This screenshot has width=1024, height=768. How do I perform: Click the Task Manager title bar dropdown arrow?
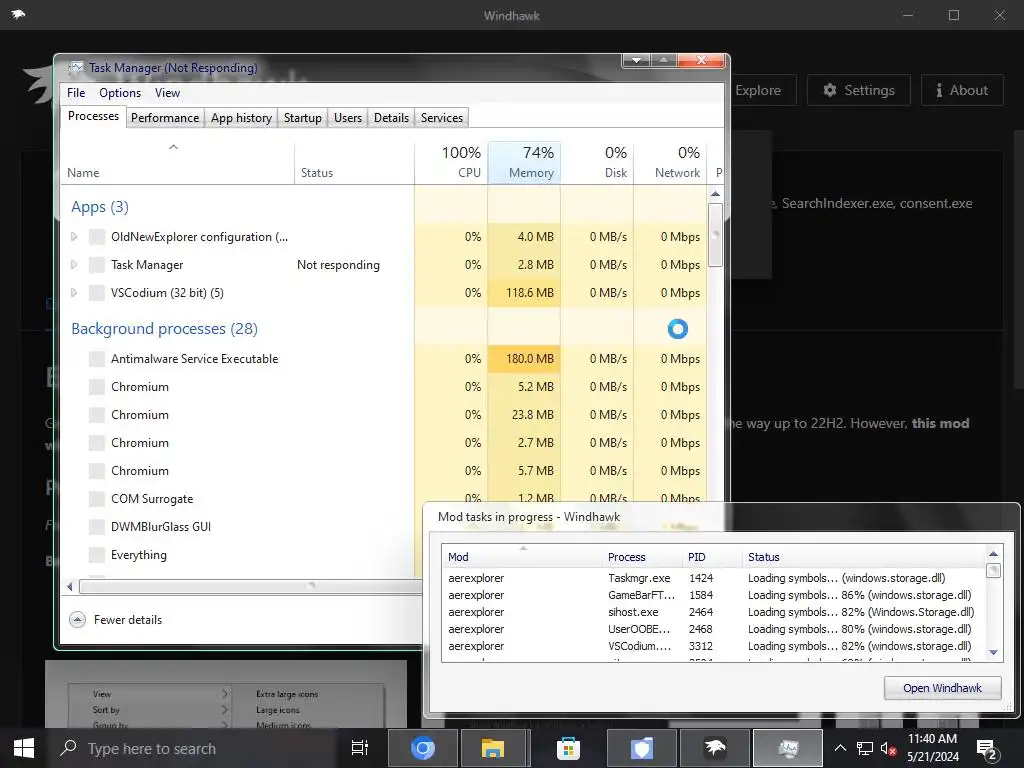[x=636, y=60]
